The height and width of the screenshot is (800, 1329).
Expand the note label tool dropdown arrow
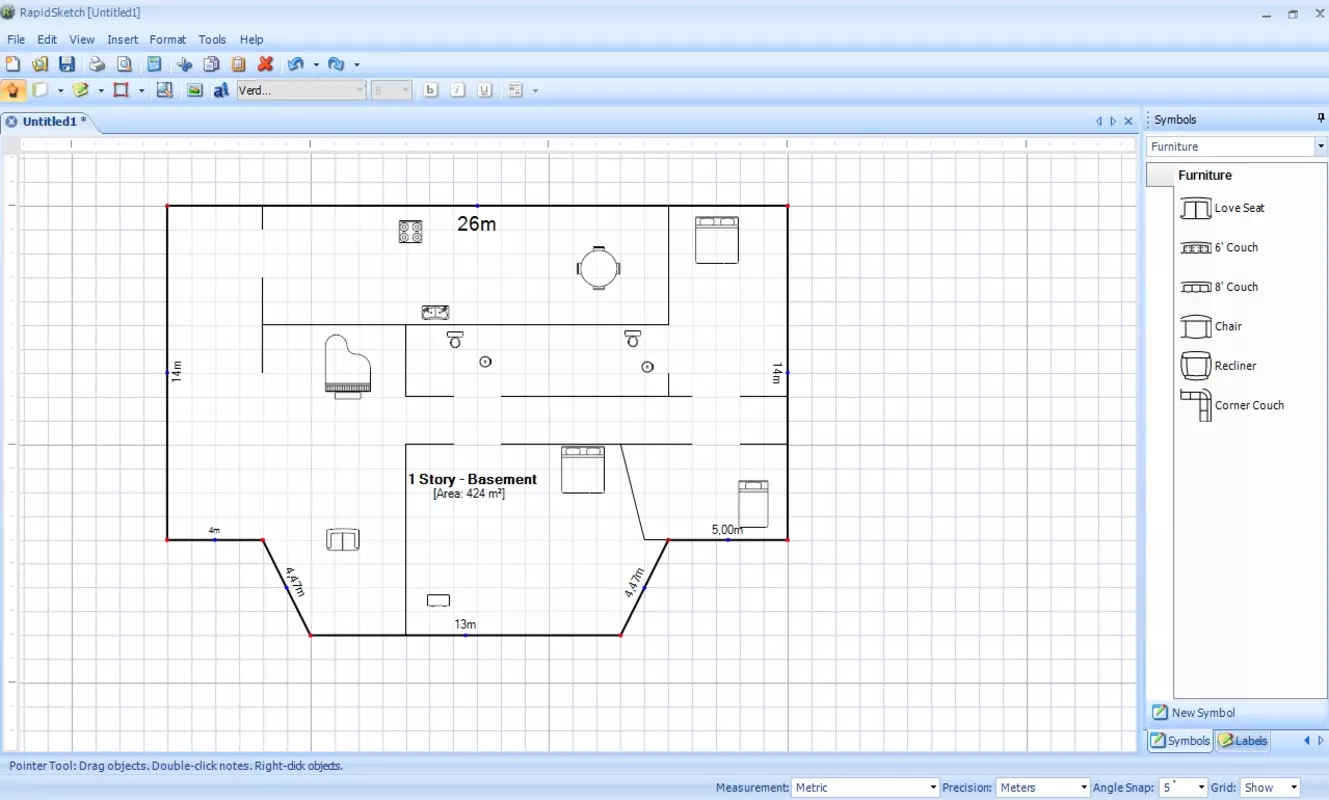click(101, 91)
